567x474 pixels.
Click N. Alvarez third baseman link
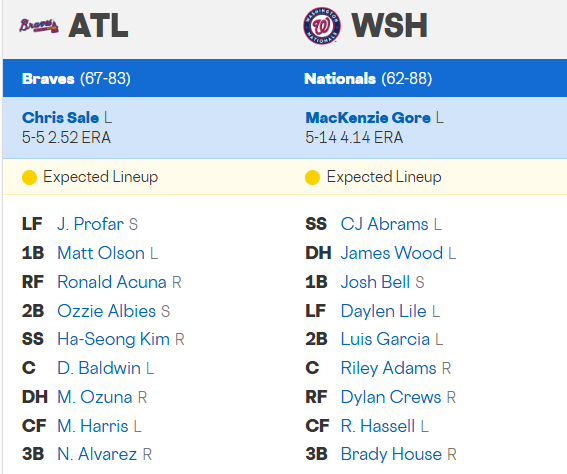(x=97, y=454)
